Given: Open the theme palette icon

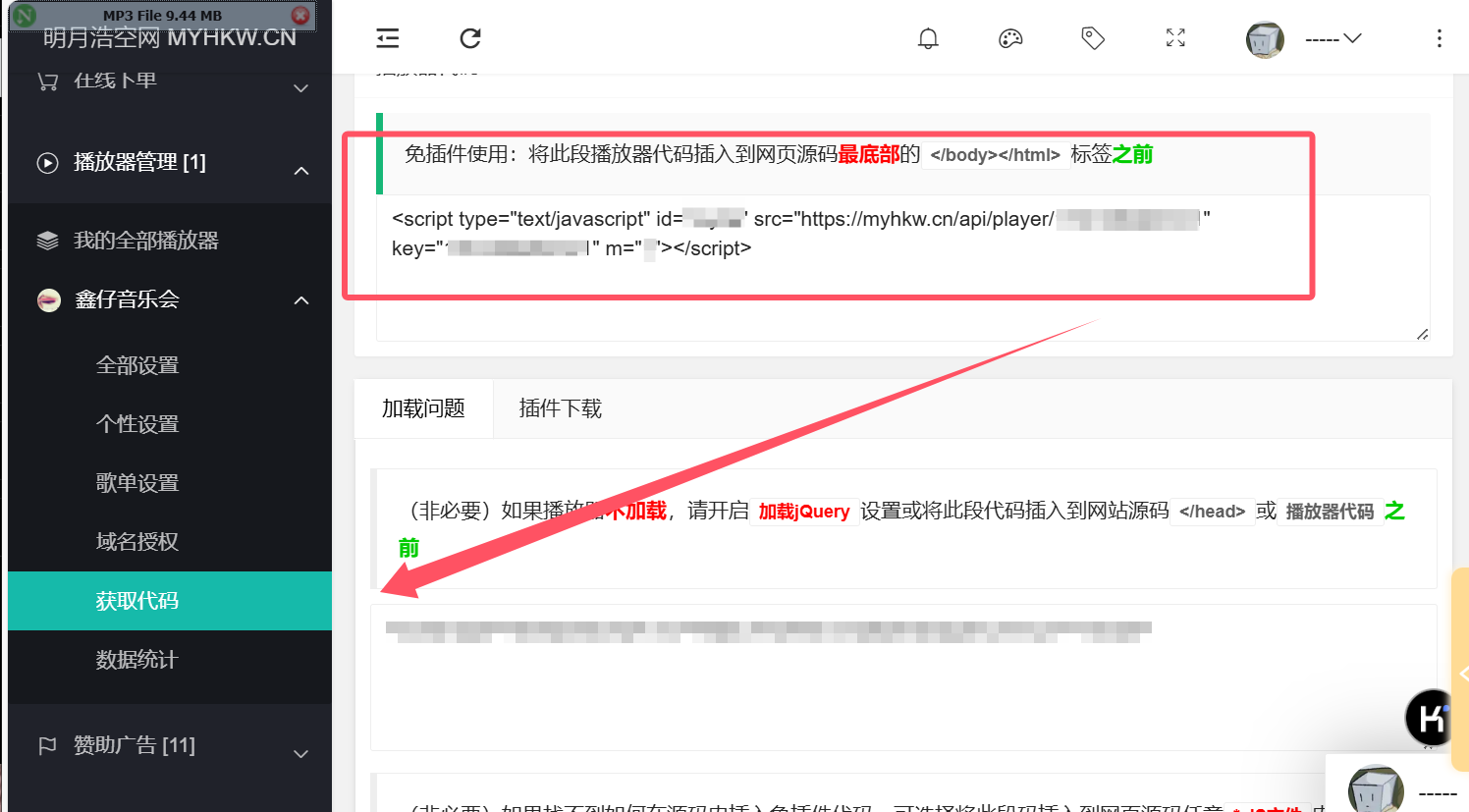Looking at the screenshot, I should click(x=1010, y=38).
